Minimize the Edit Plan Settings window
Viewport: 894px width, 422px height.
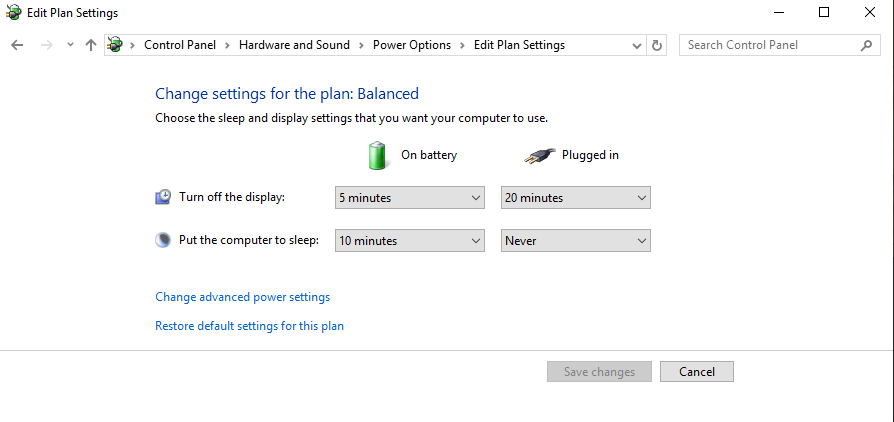[778, 12]
